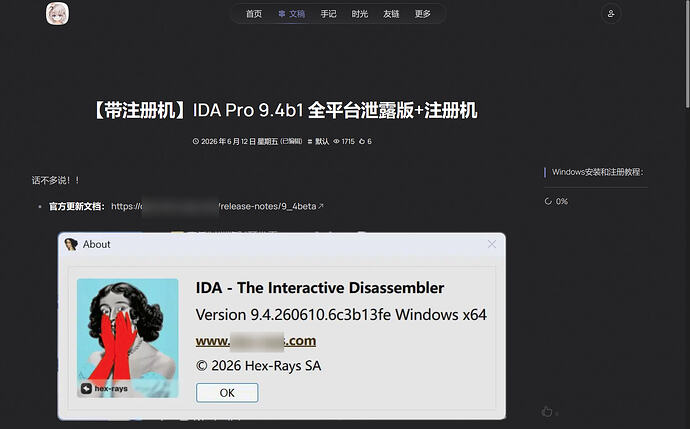The image size is (690, 429).
Task: Click the 官方更新文档 label
Action: click(77, 206)
